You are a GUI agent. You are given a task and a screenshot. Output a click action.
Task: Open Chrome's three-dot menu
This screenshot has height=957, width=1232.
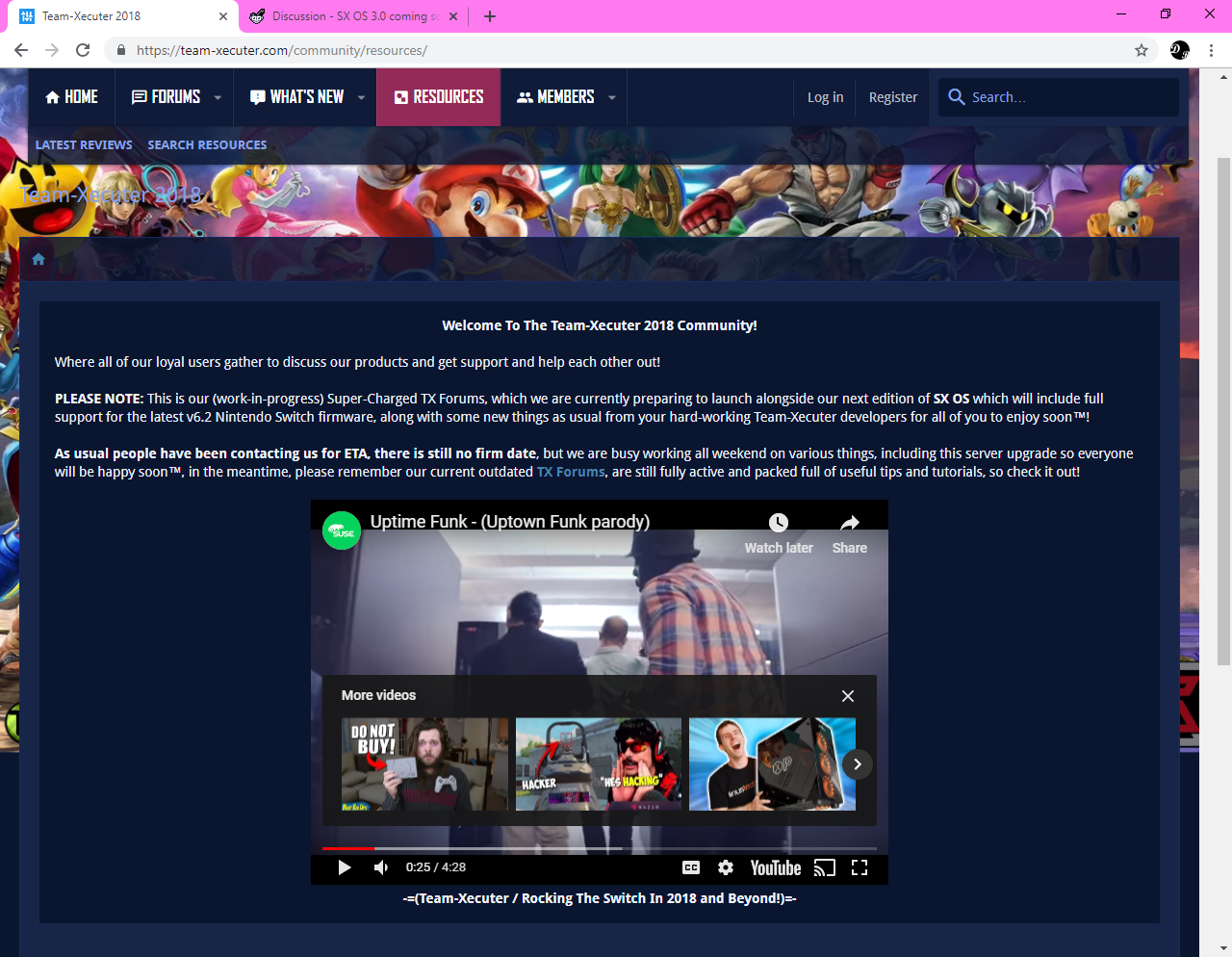[x=1211, y=50]
